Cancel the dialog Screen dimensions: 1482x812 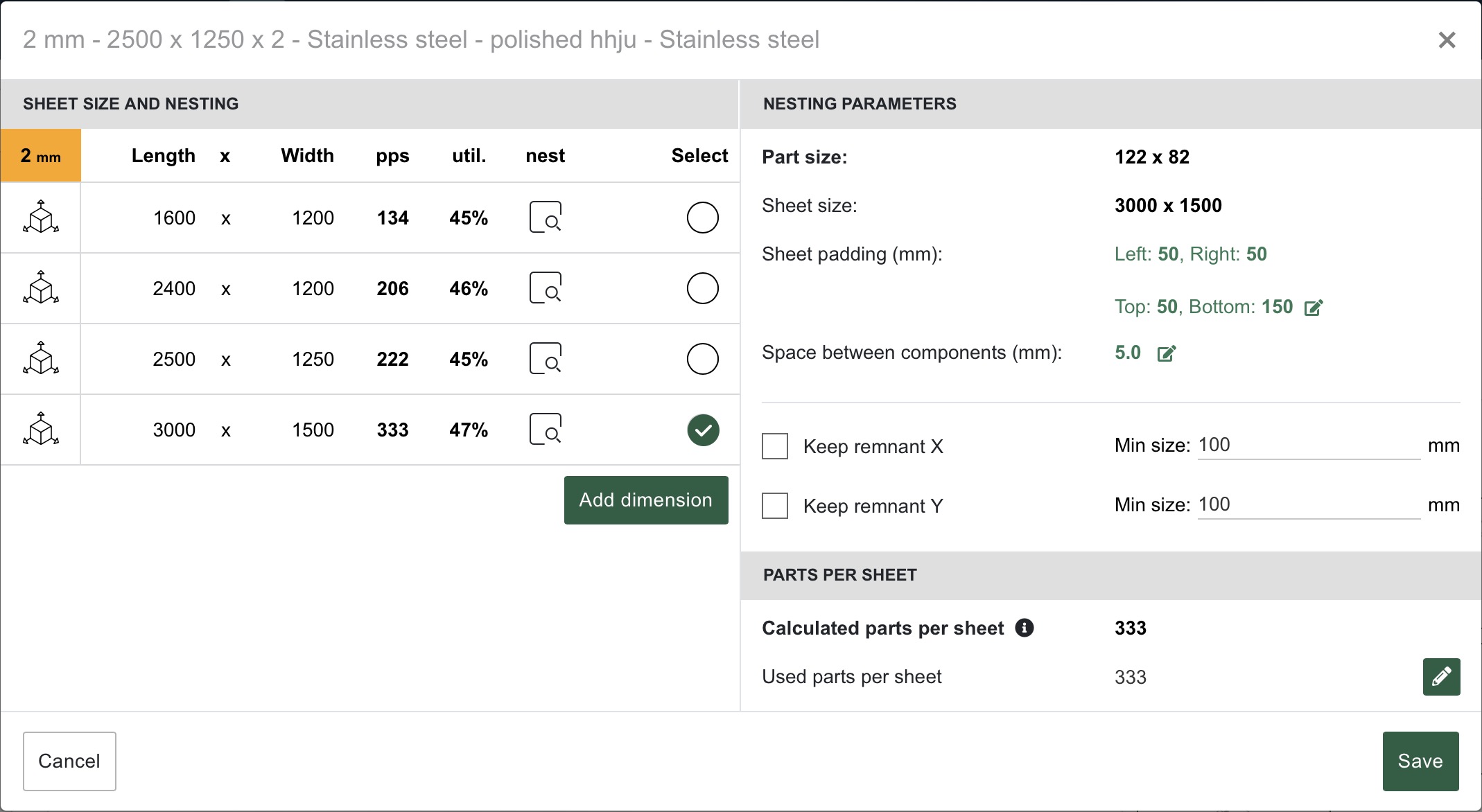tap(69, 761)
